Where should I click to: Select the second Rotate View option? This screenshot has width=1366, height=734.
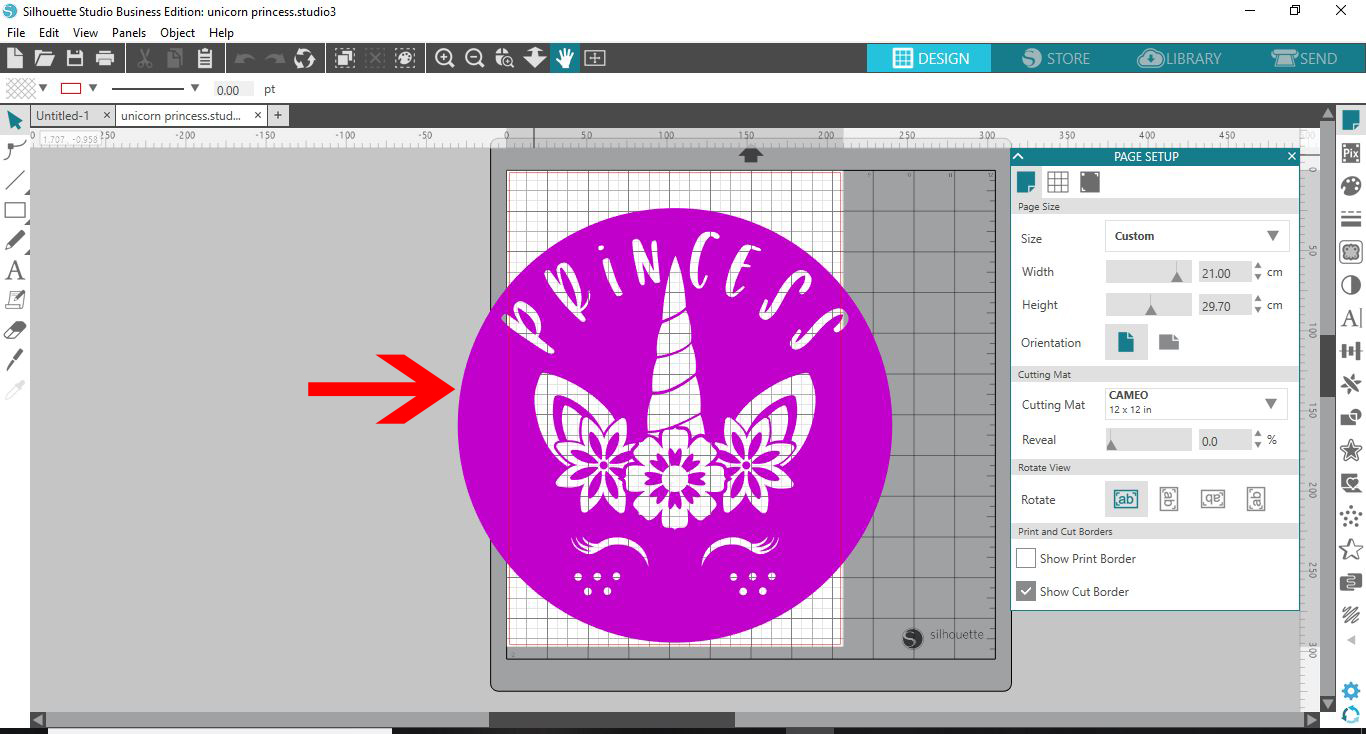[1169, 499]
